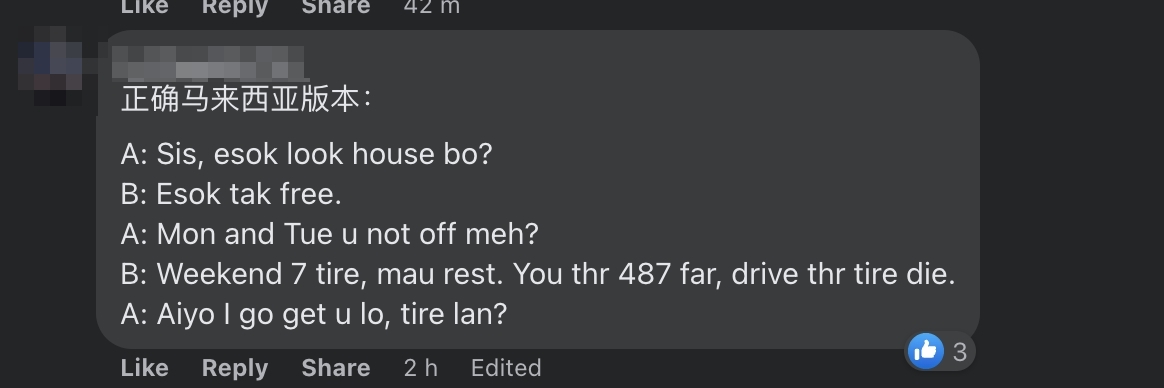Like the comment posted 42 m ago
Image resolution: width=1164 pixels, height=388 pixels.
[x=144, y=7]
